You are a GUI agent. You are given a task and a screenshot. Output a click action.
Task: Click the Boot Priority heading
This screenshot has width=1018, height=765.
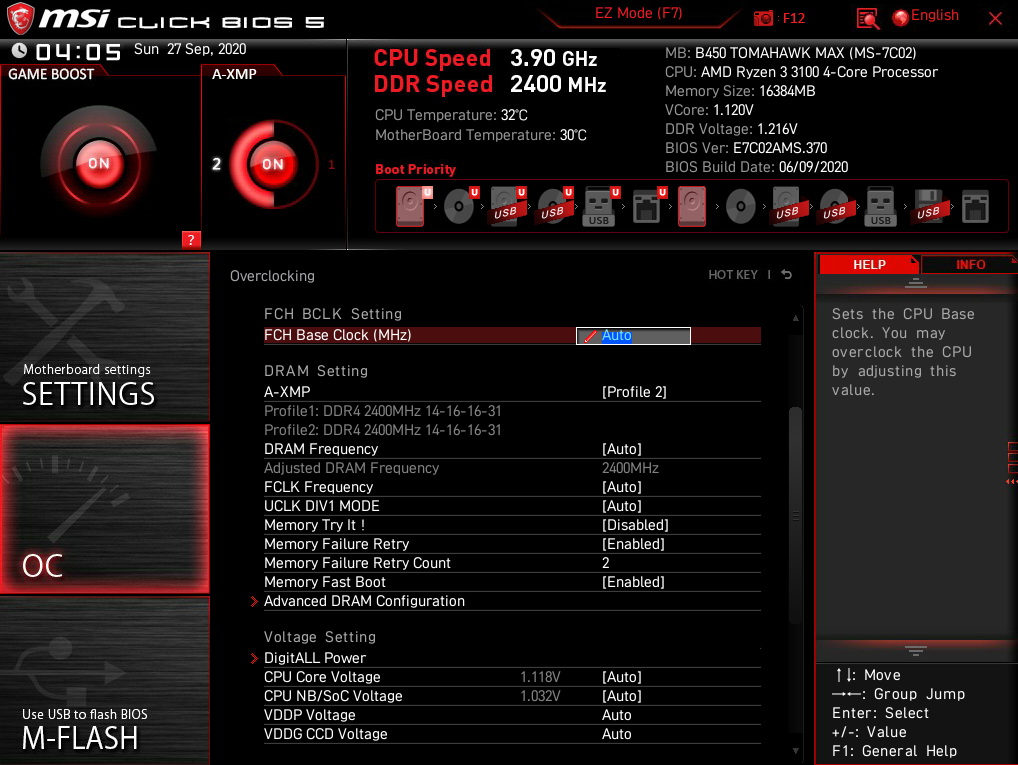pos(416,169)
